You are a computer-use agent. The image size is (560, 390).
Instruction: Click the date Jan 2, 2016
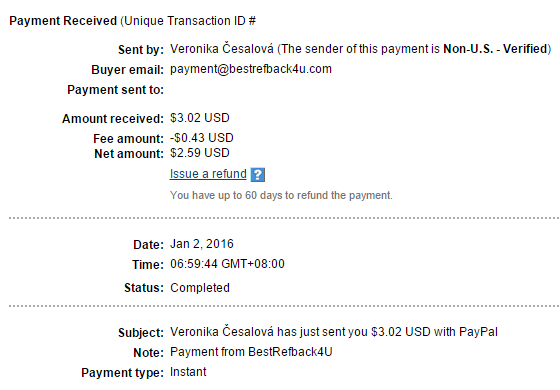202,244
